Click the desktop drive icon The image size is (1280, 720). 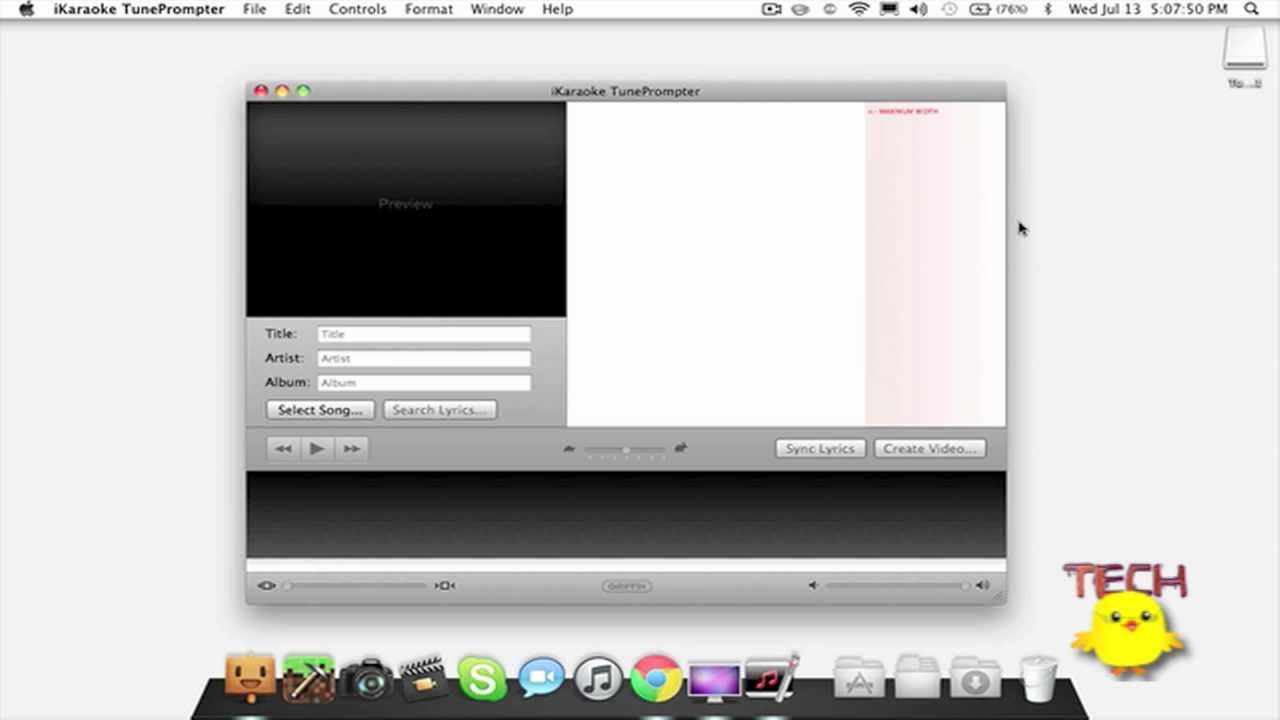pyautogui.click(x=1245, y=48)
